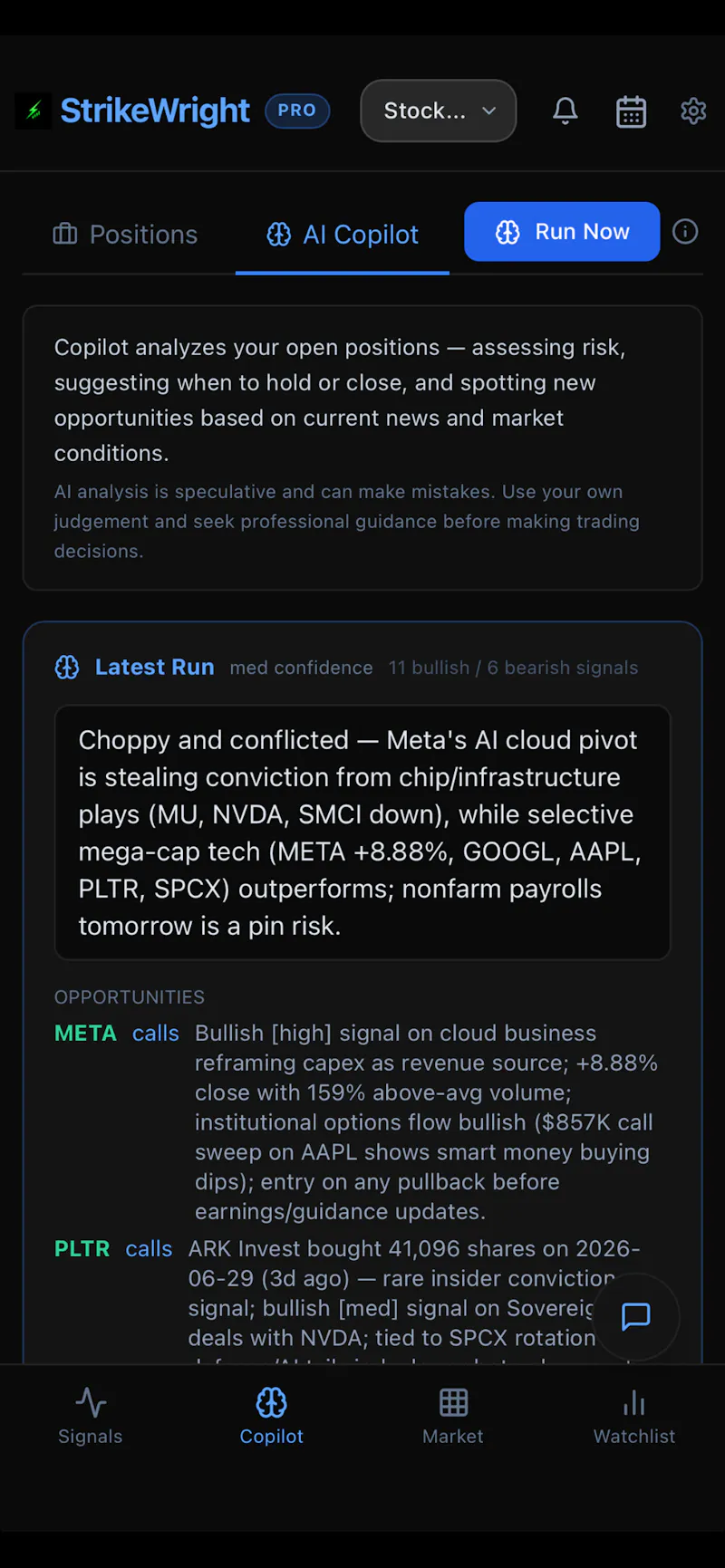Click the Run Now button

(x=562, y=232)
